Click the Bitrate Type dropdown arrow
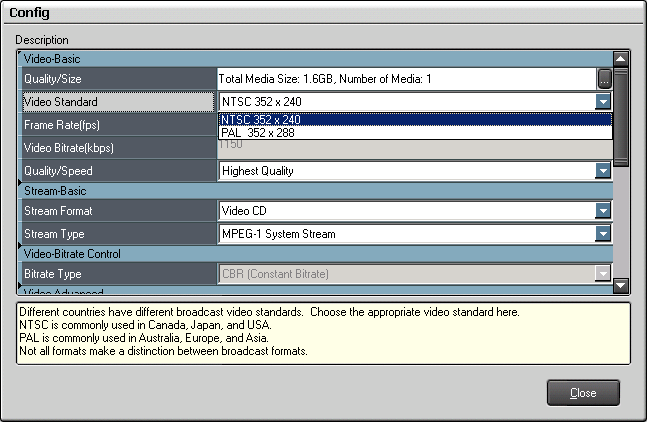647x422 pixels. (x=603, y=274)
